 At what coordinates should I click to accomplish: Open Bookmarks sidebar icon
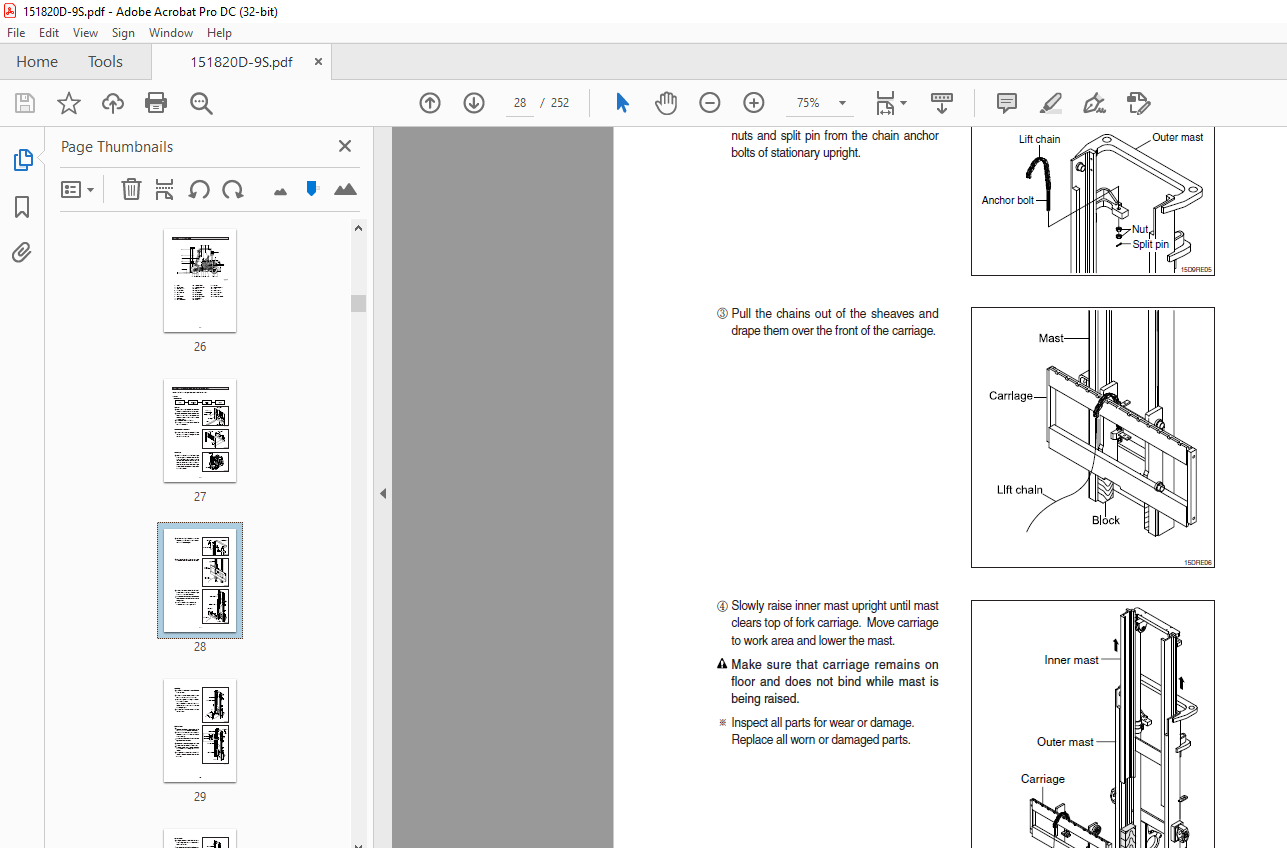pos(22,207)
